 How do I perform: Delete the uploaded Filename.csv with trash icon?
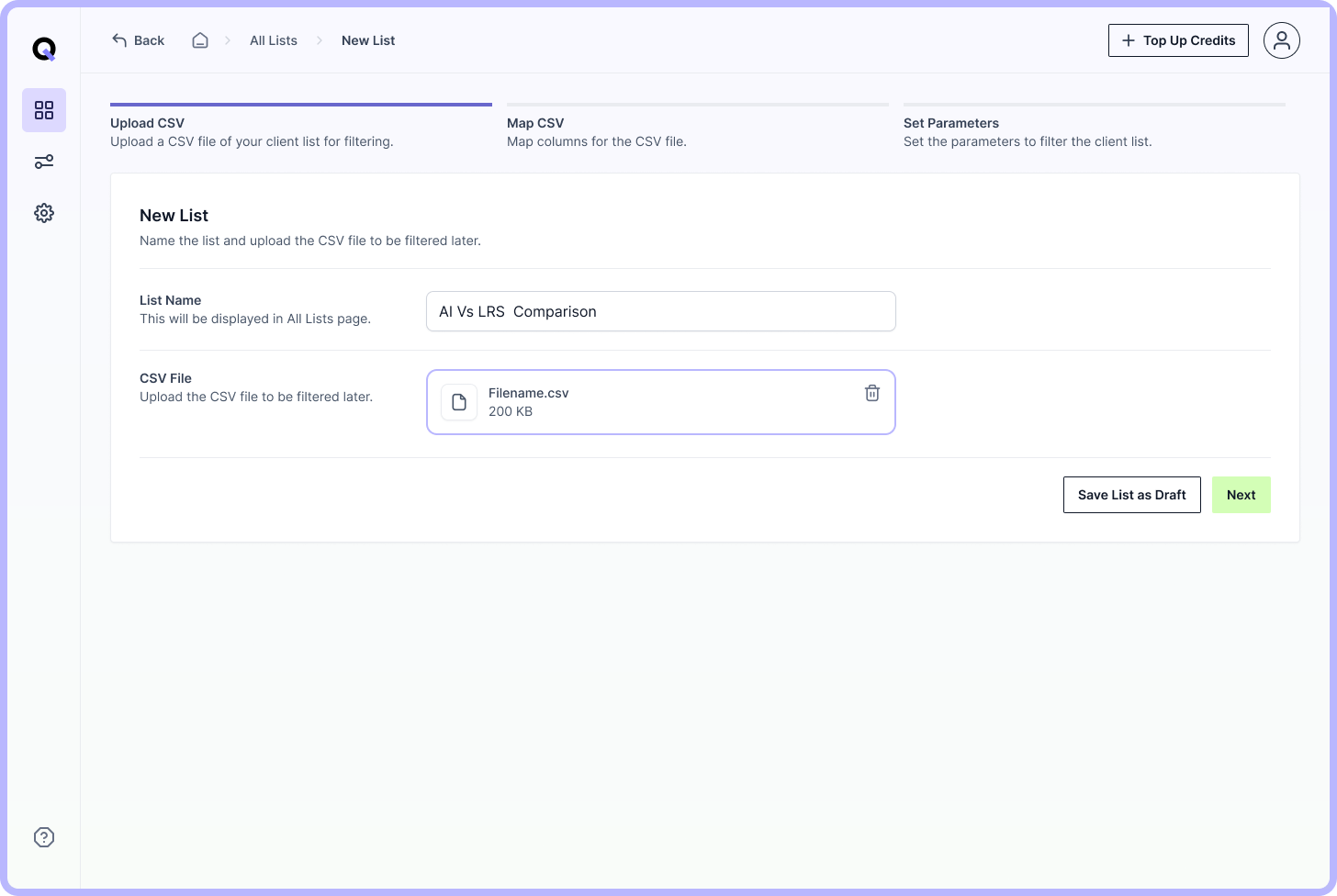[x=872, y=393]
